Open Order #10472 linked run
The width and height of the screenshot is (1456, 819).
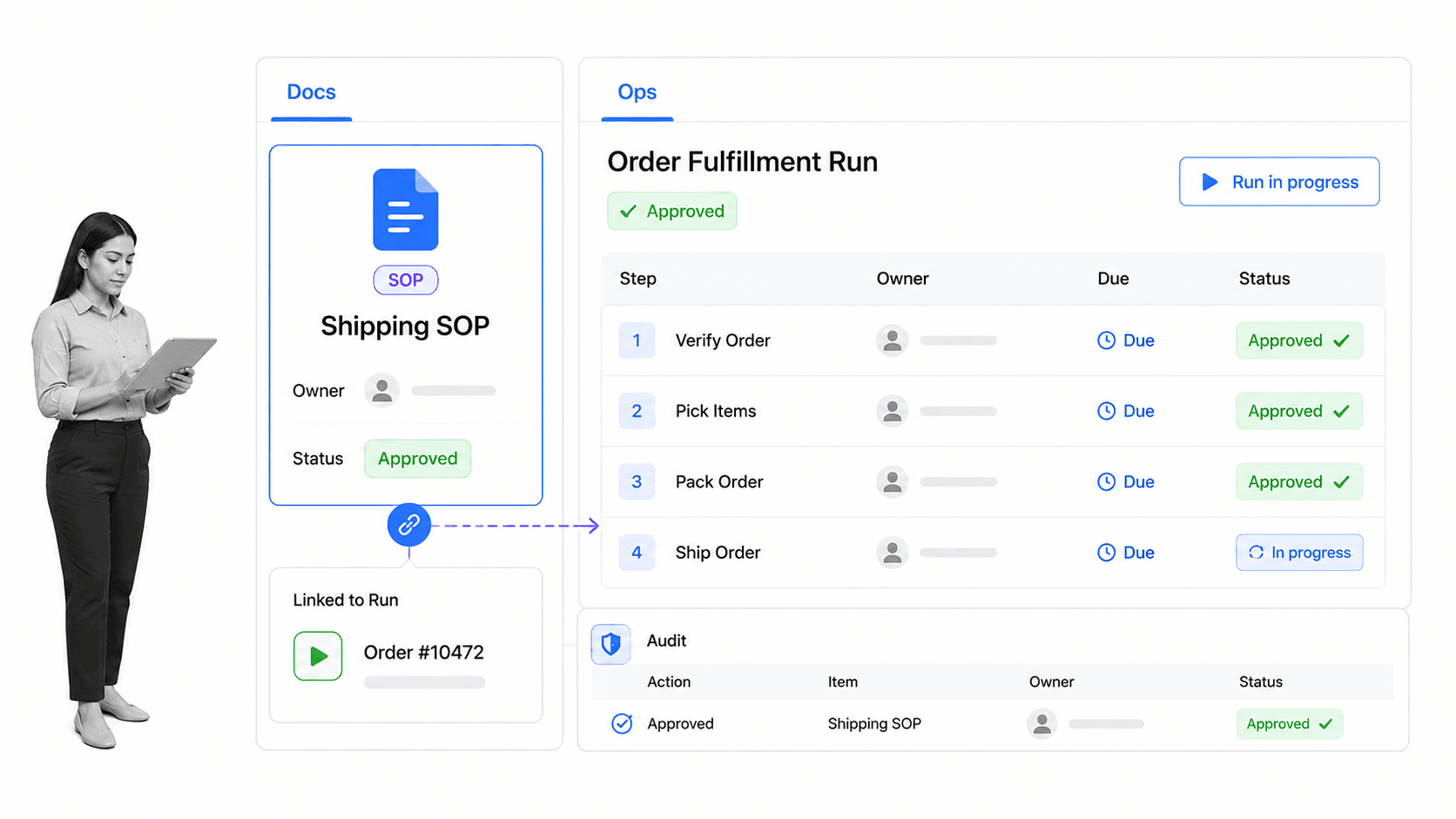pos(423,653)
